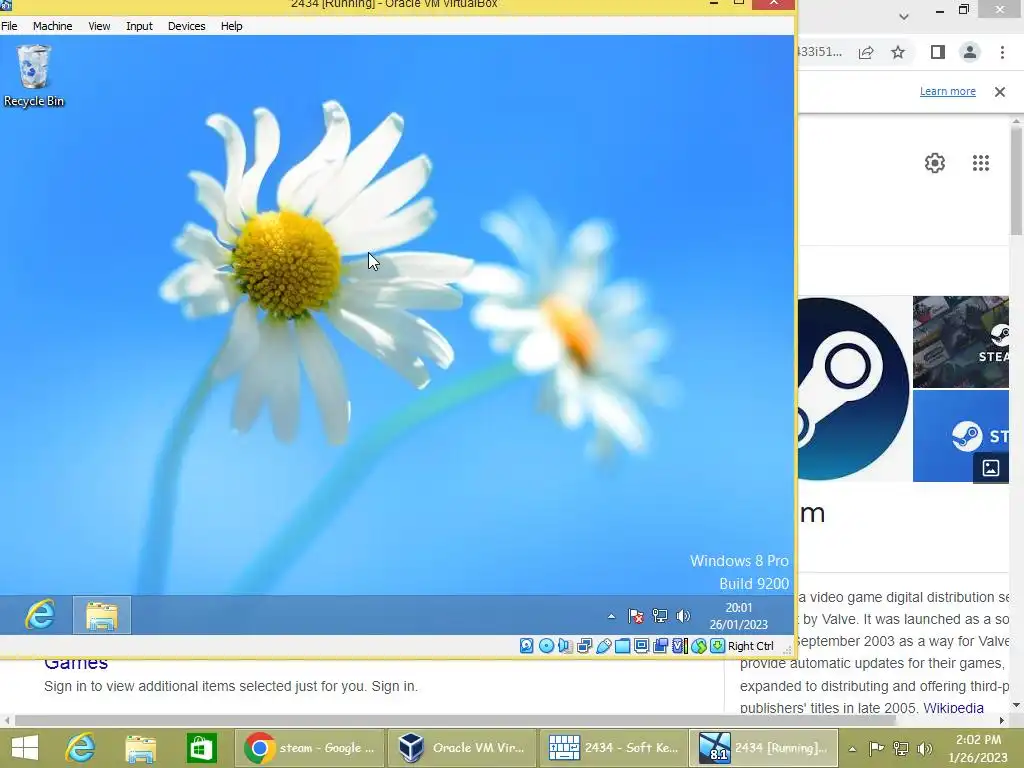Toggle Chrome side panel icon

[x=938, y=52]
